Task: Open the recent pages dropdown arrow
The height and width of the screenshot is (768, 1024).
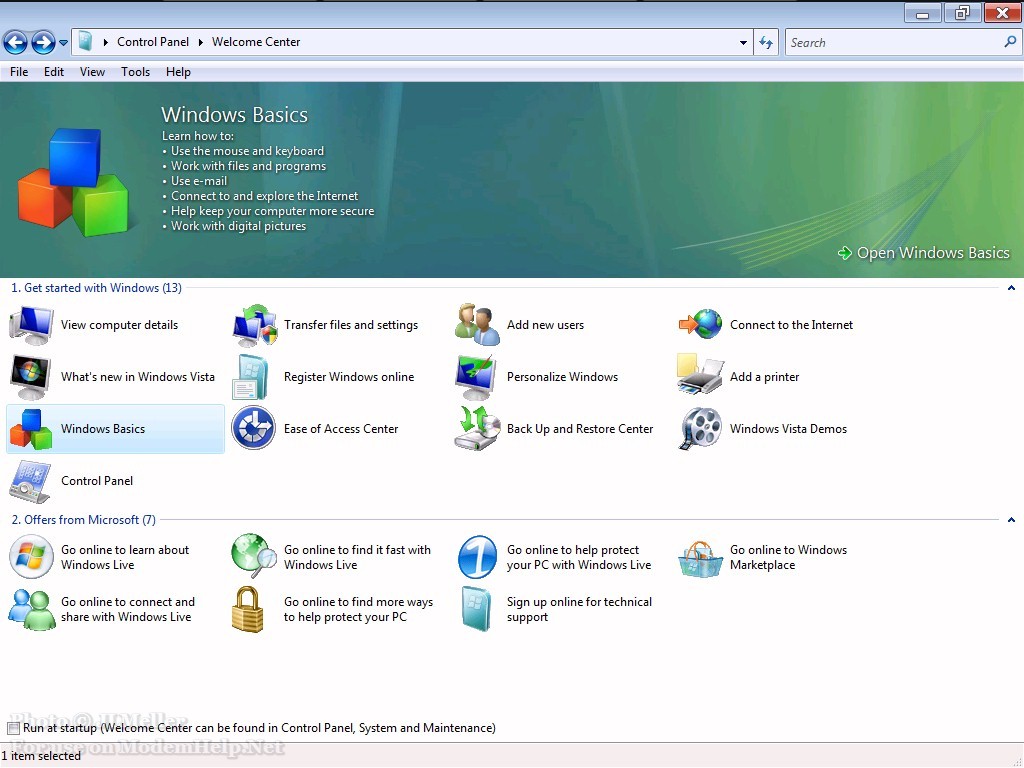Action: click(63, 43)
